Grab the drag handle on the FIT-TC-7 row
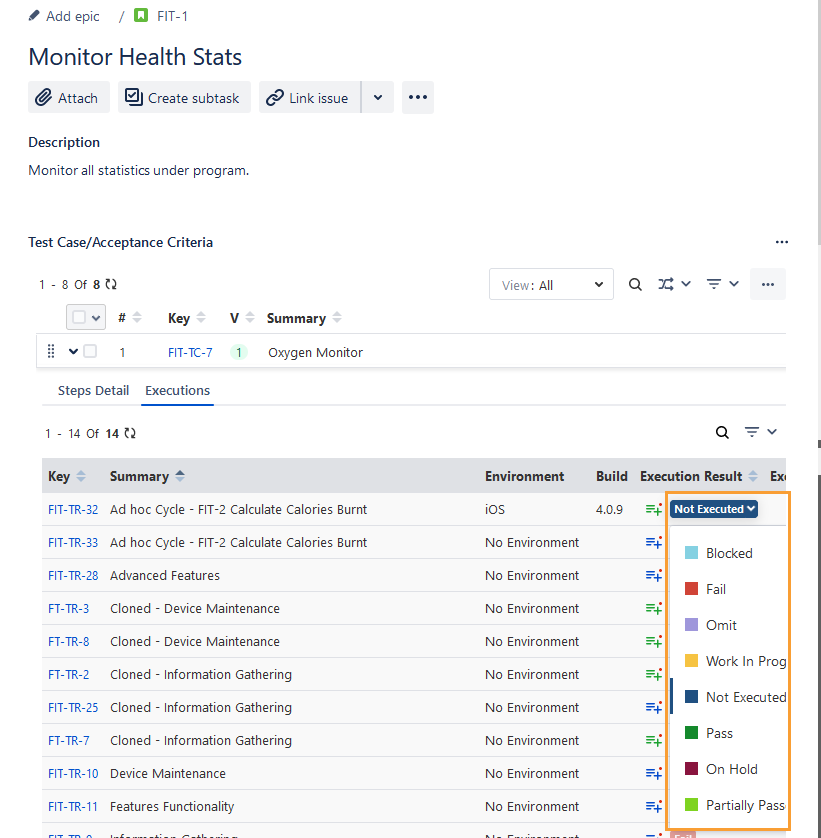 coord(50,351)
